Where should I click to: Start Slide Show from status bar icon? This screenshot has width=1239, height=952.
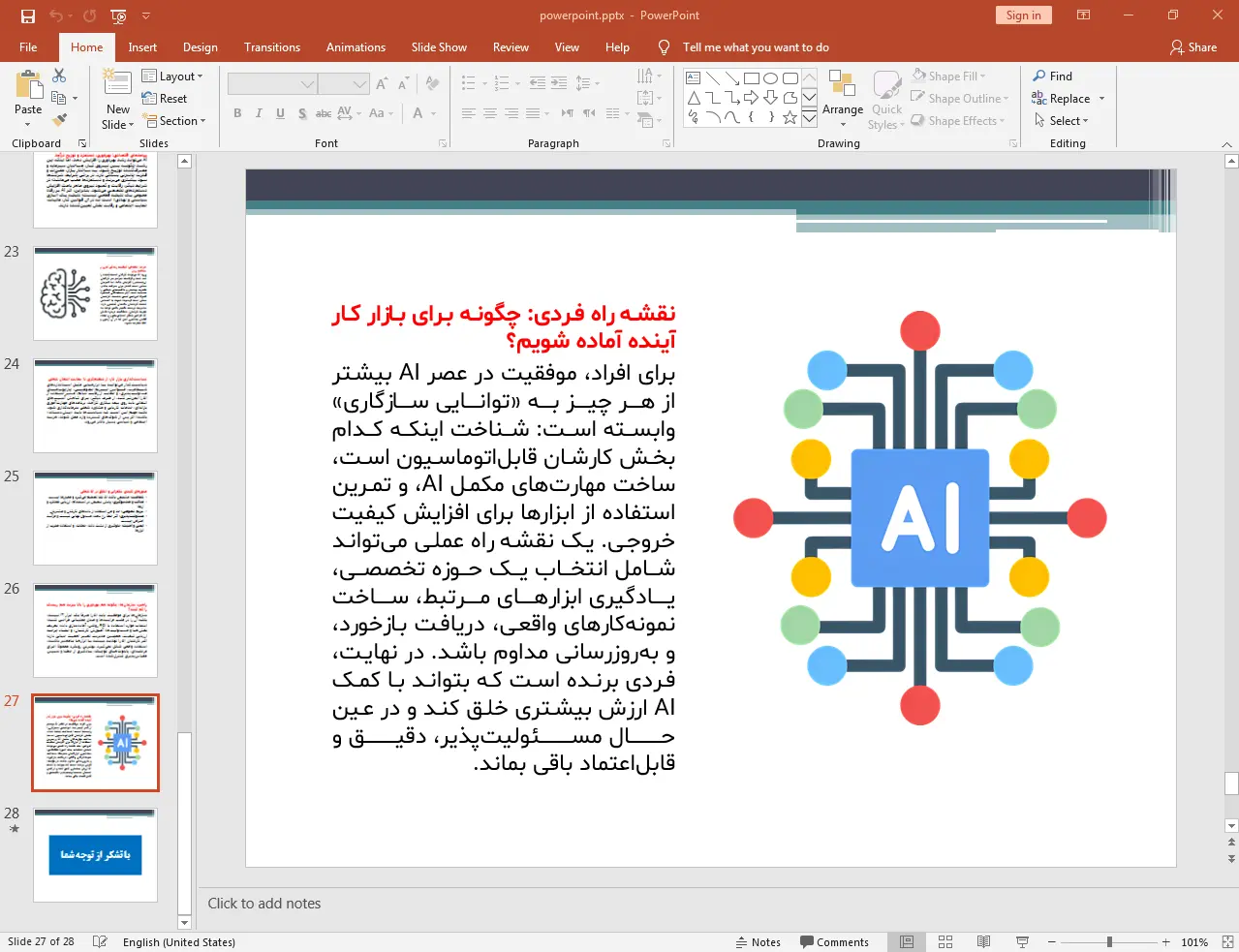point(1022,942)
